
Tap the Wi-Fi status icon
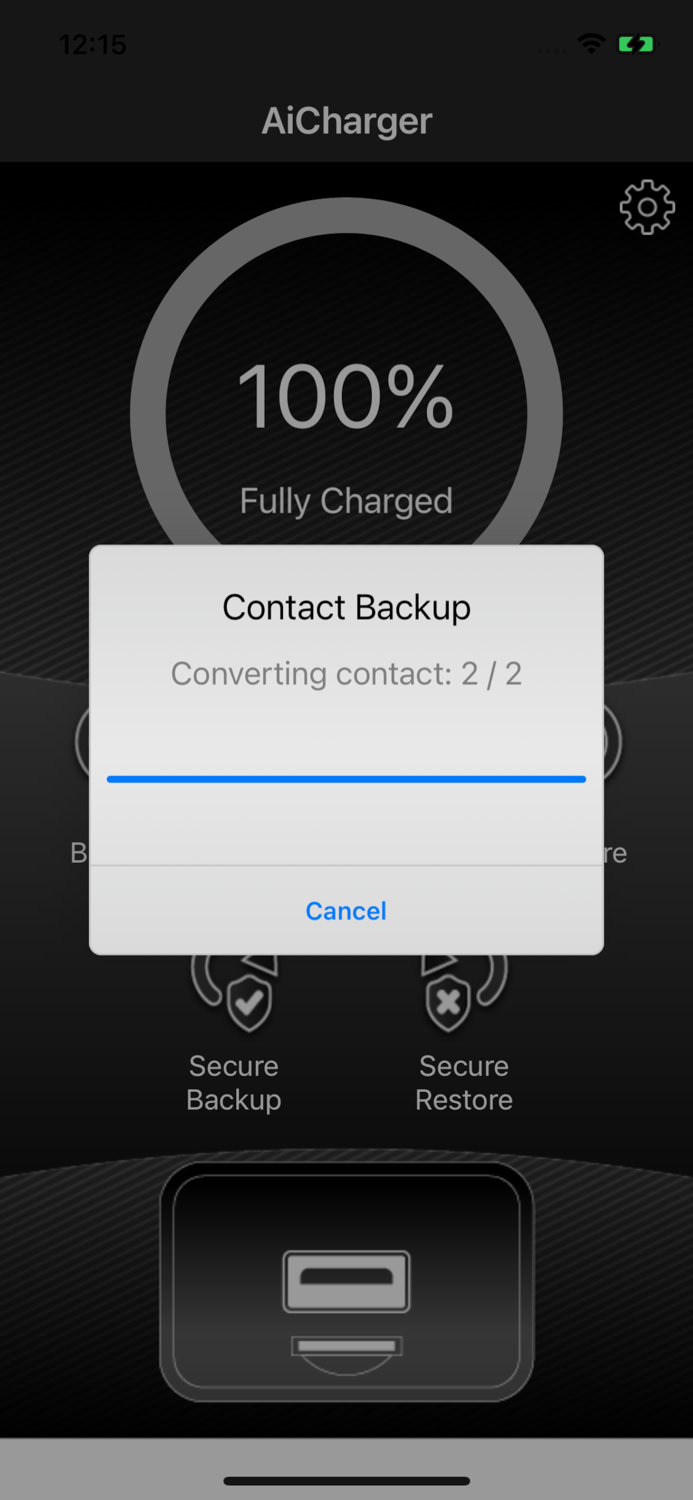[x=591, y=44]
